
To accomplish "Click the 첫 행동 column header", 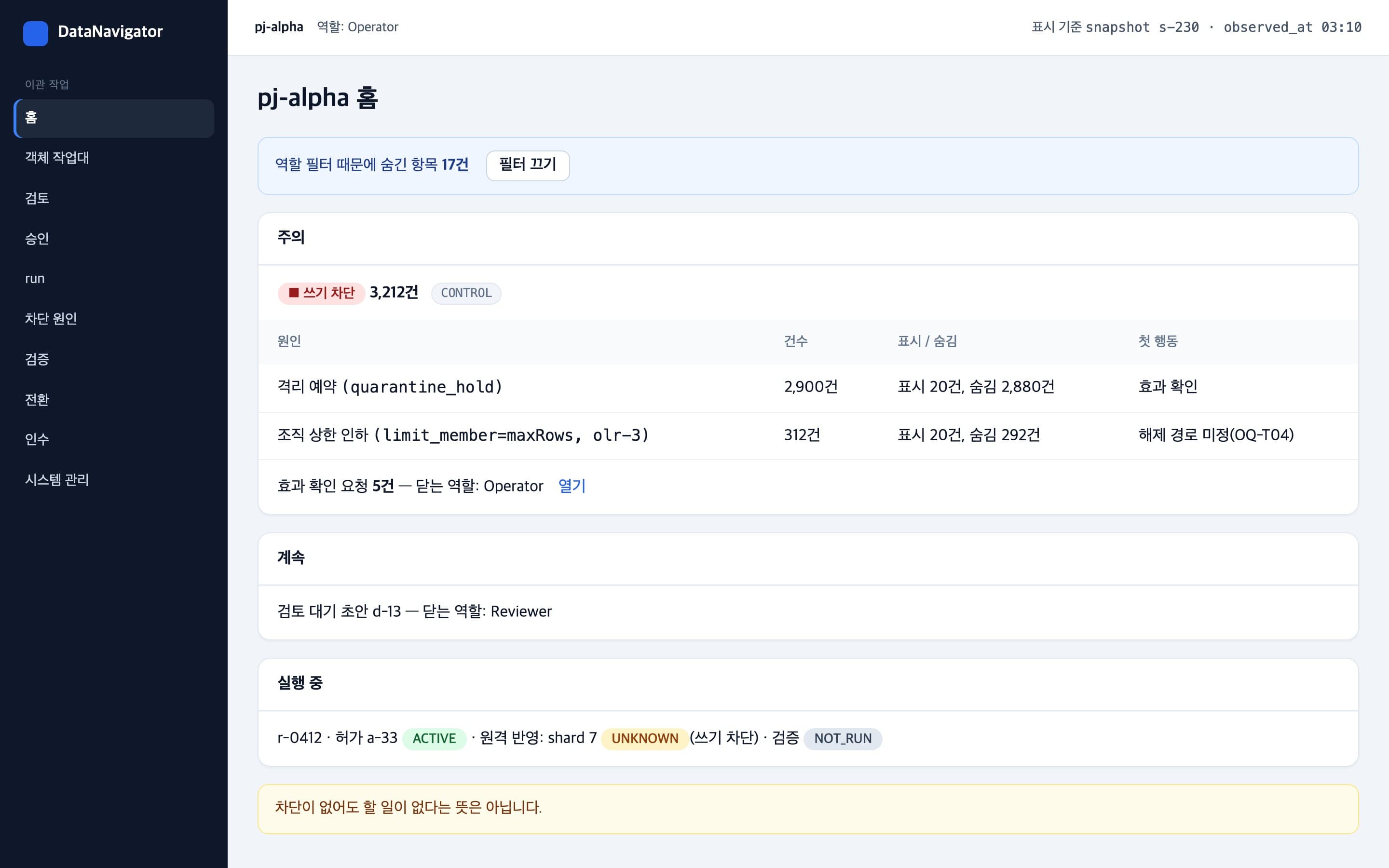I will pyautogui.click(x=1157, y=341).
